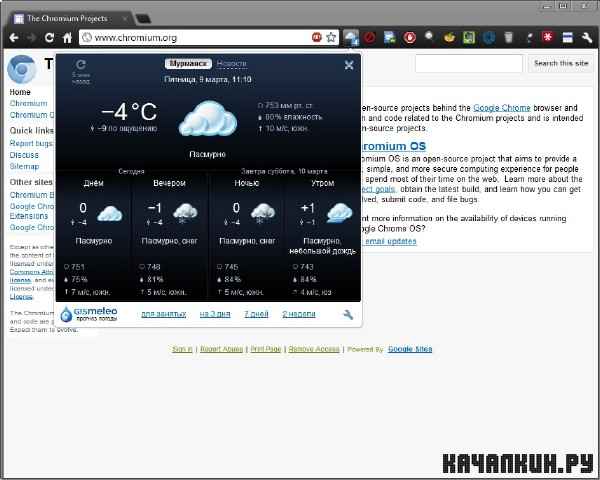Click the Днём forecast cloud icon
The height and width of the screenshot is (480, 600).
(109, 214)
